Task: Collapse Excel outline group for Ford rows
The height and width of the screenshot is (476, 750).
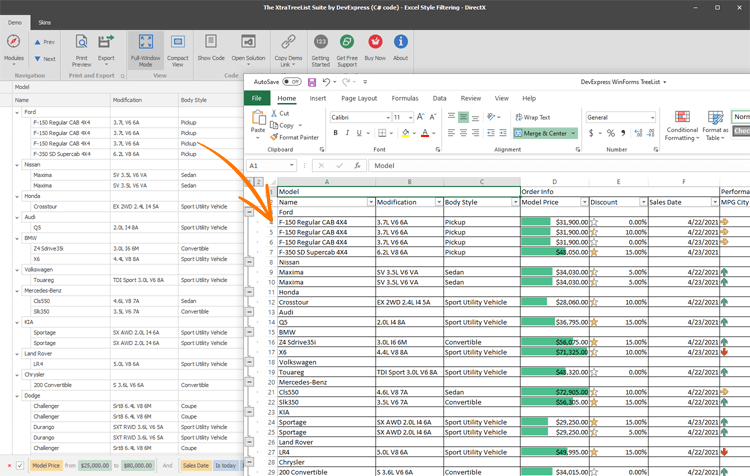Action: tap(249, 211)
